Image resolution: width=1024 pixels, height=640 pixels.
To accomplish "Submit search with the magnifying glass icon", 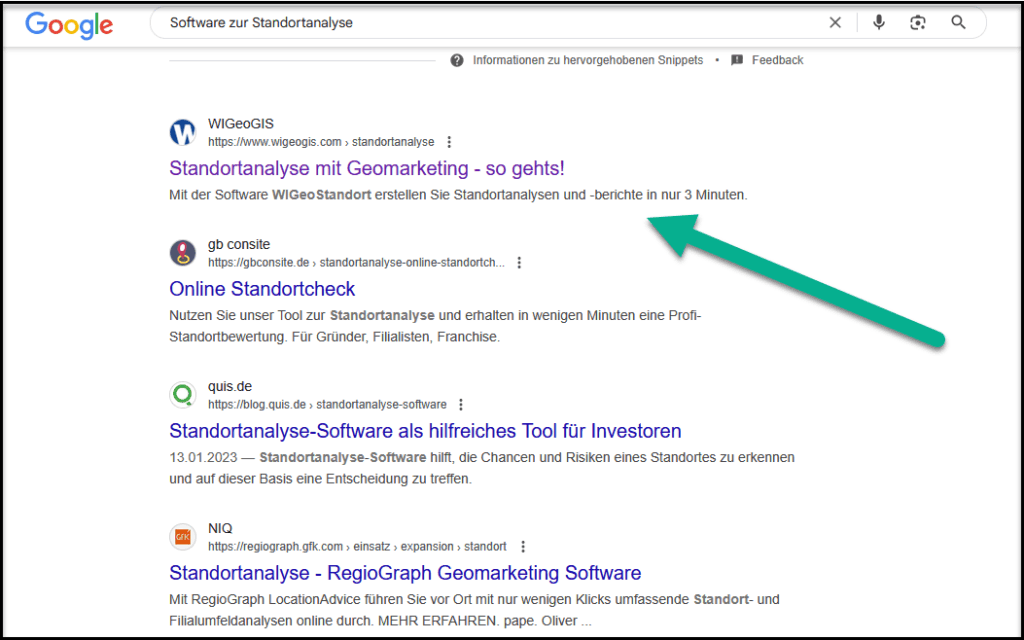I will (x=958, y=23).
